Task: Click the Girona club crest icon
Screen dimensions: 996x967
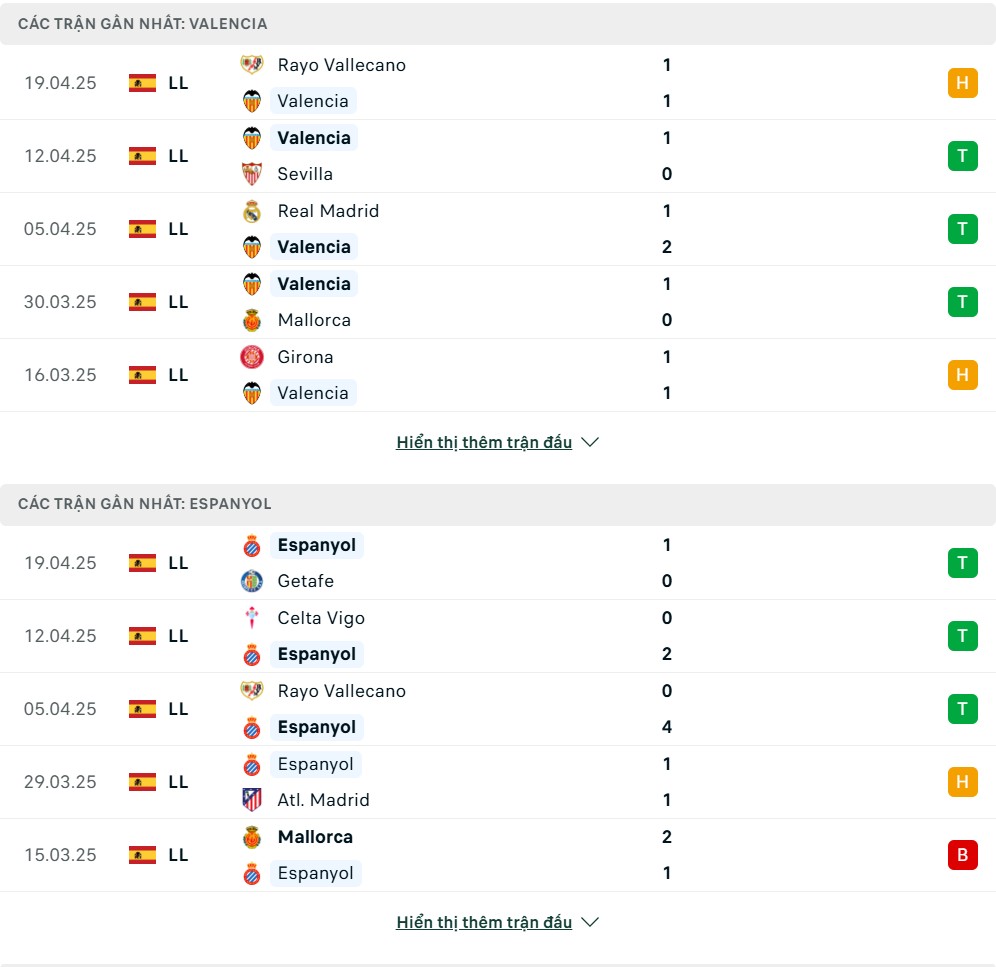Action: pos(252,357)
